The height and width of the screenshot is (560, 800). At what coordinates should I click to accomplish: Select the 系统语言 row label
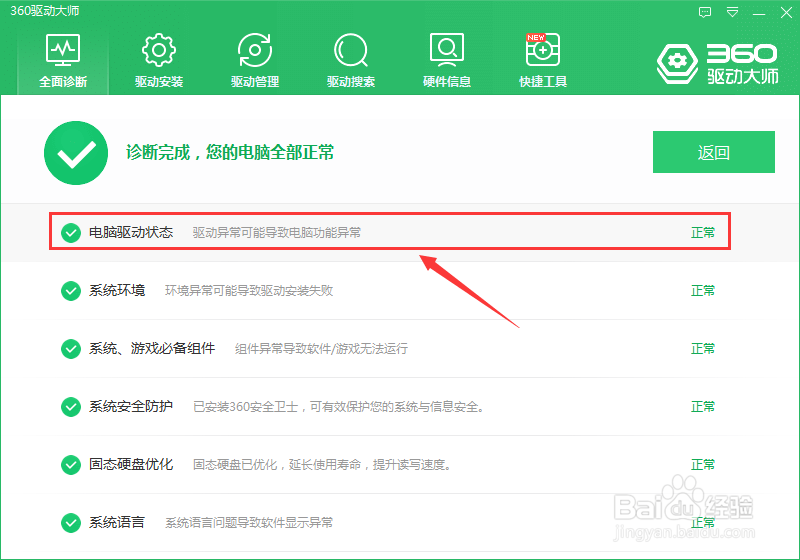(117, 522)
